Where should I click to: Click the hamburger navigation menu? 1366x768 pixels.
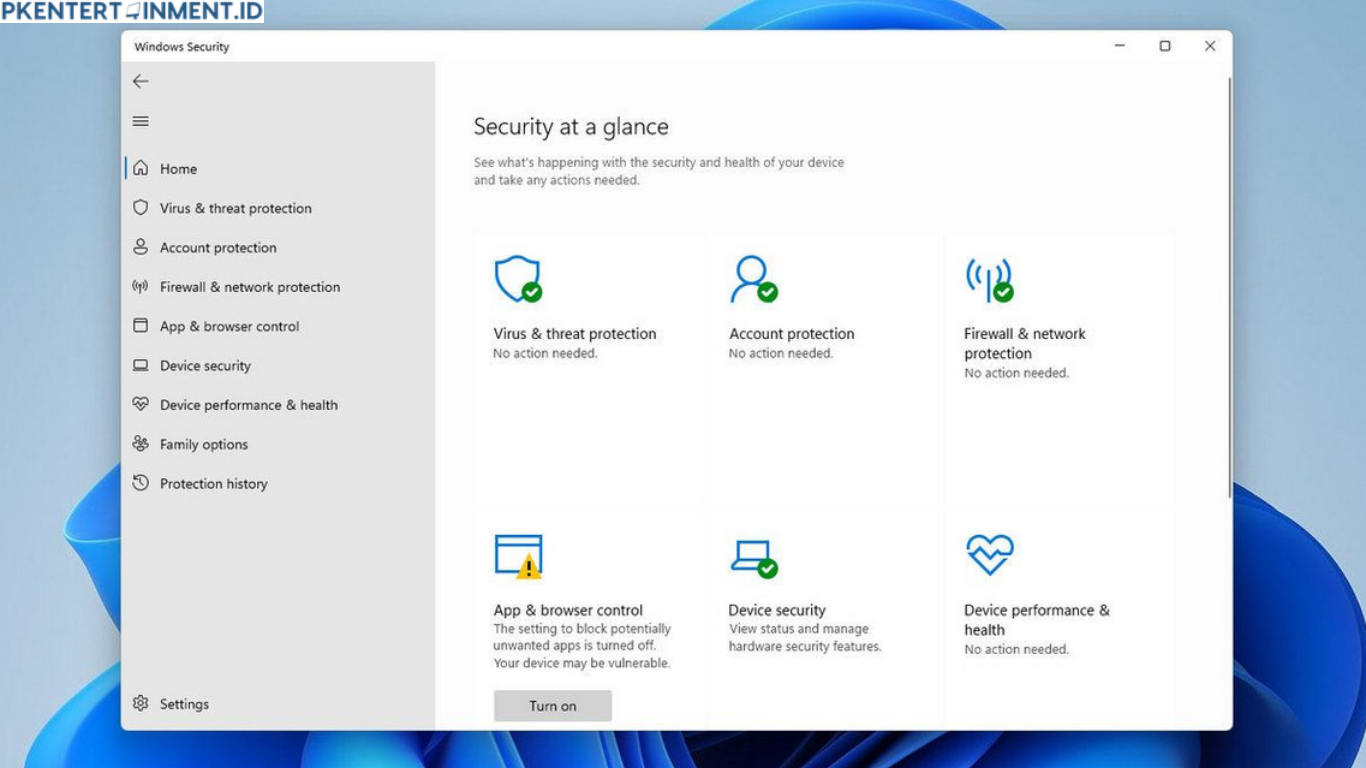[141, 121]
